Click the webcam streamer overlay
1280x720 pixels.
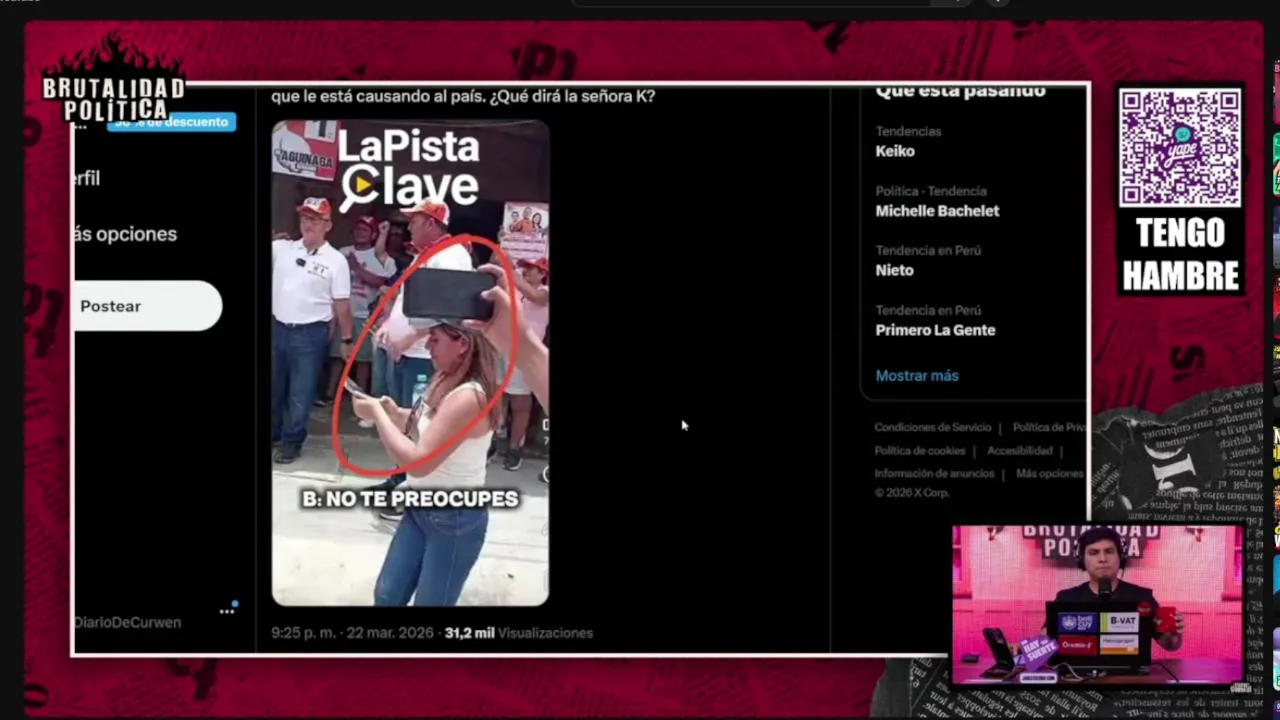1098,606
